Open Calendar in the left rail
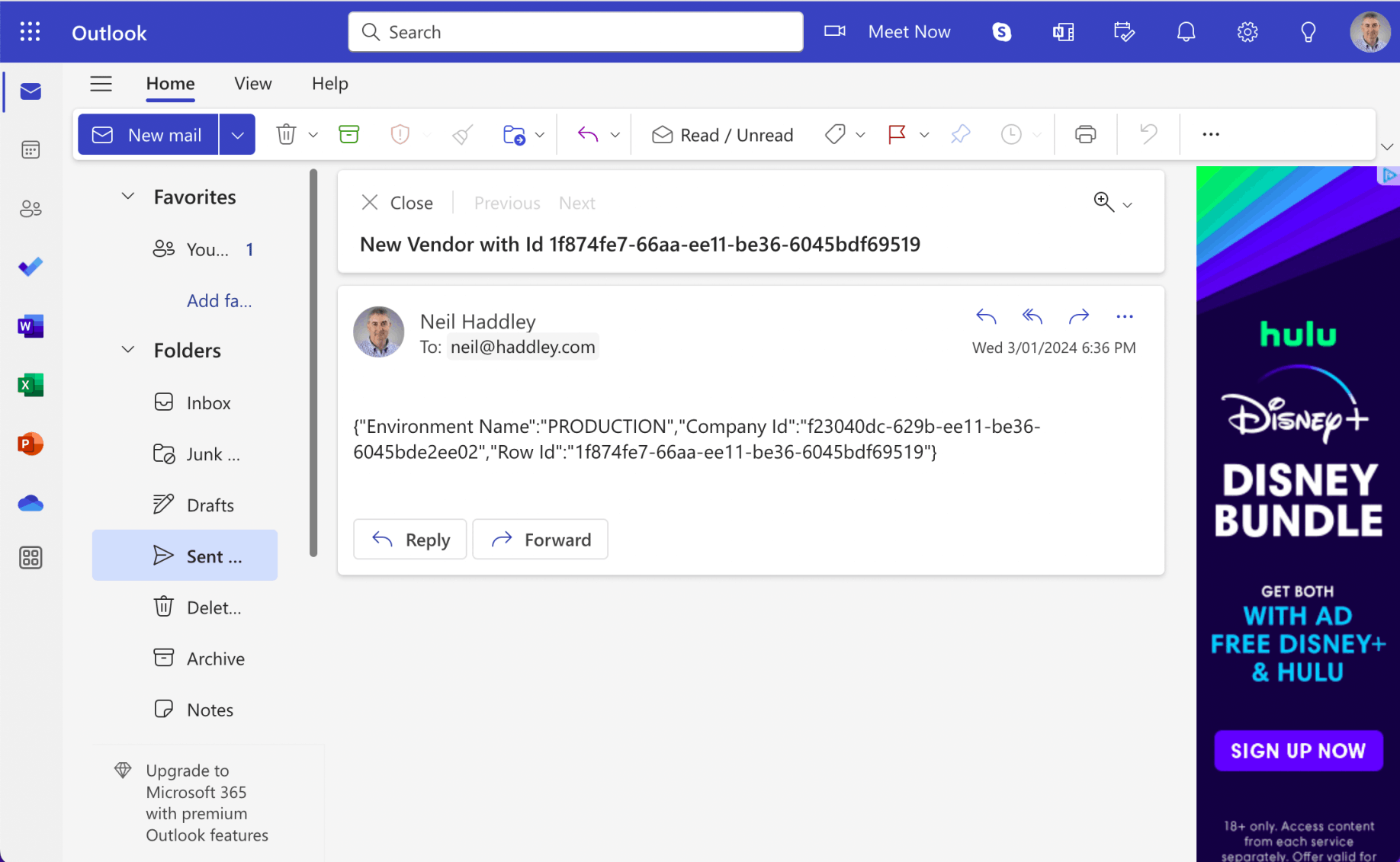This screenshot has width=1400, height=862. (x=31, y=150)
